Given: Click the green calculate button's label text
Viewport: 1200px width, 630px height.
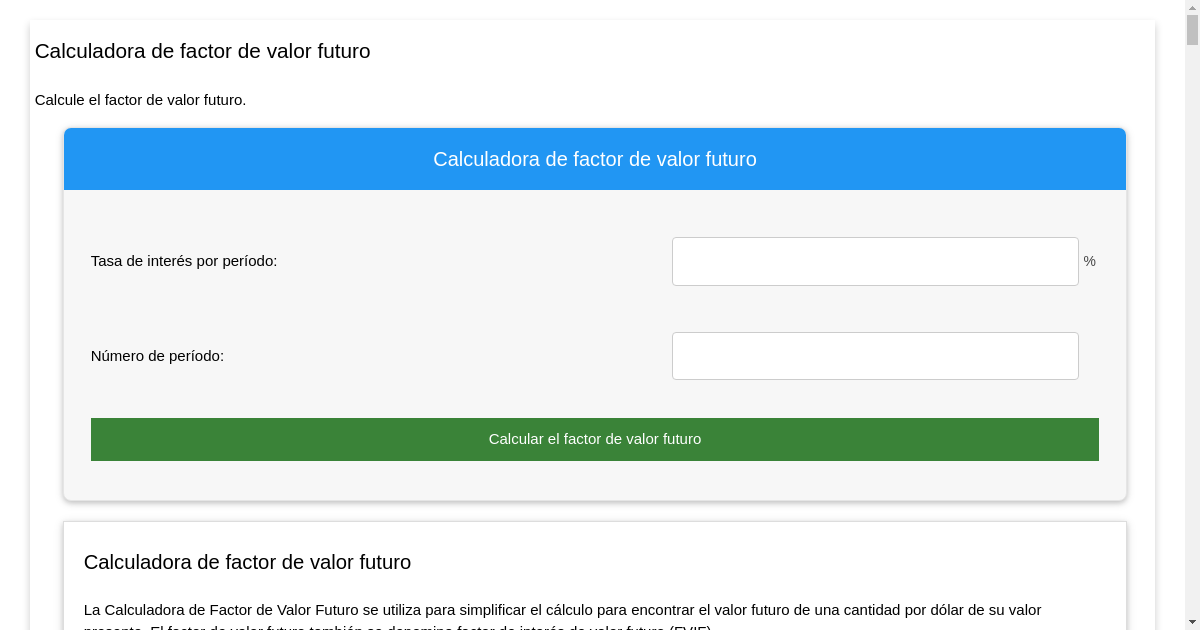Looking at the screenshot, I should click(595, 438).
